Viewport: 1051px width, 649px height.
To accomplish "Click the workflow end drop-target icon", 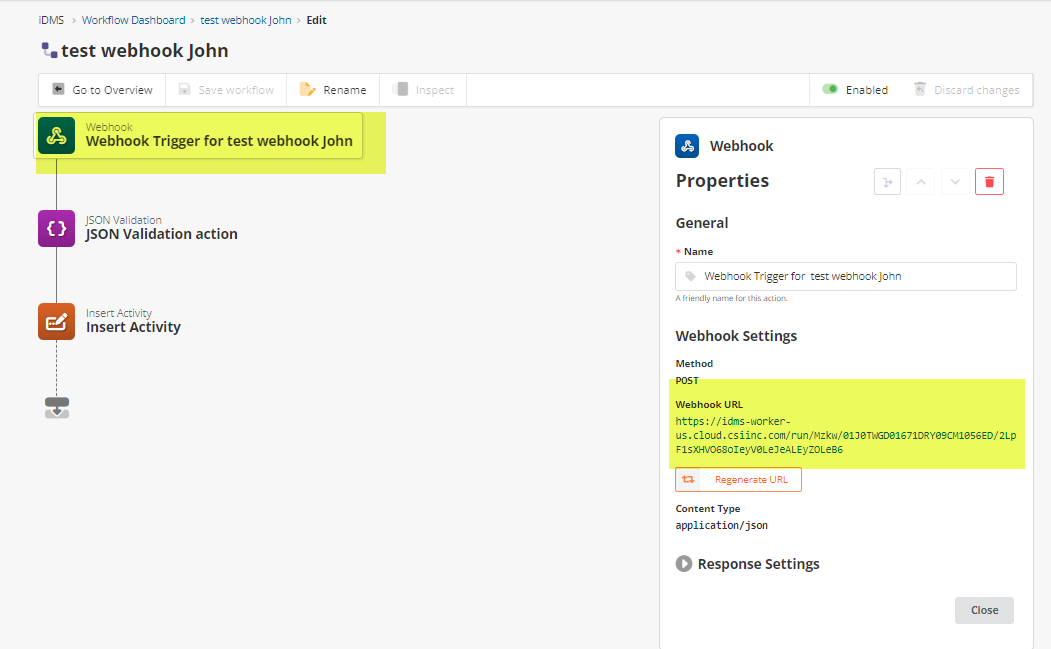I will coord(57,407).
